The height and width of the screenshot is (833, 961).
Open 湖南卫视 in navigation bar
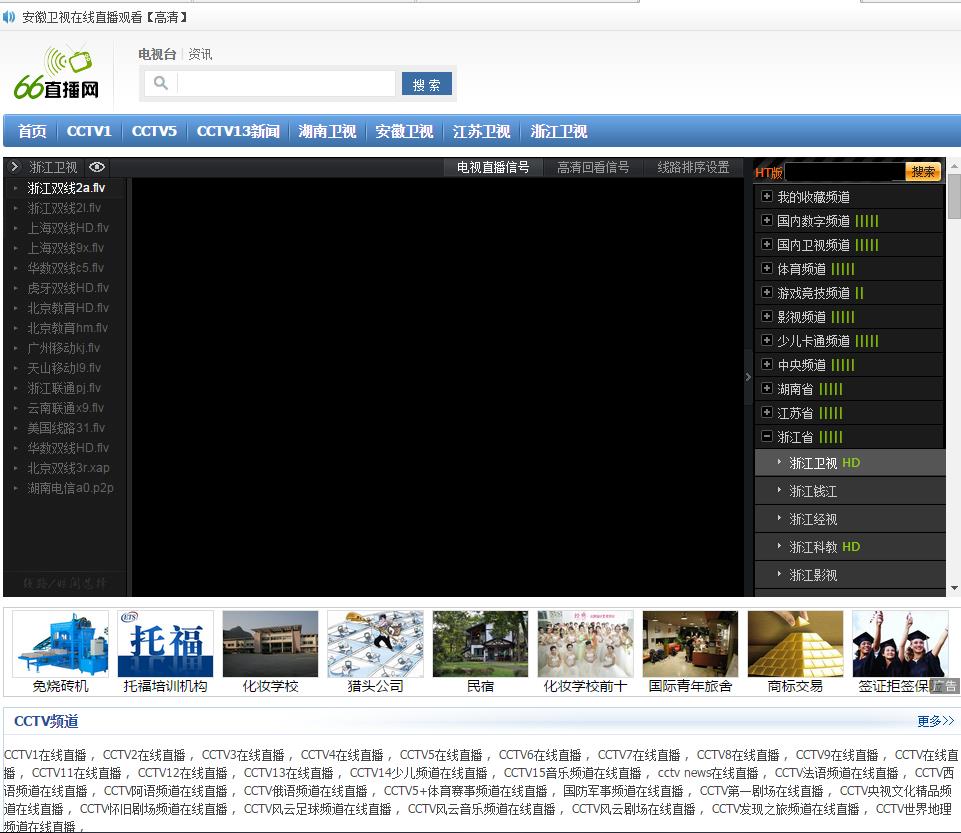[327, 131]
